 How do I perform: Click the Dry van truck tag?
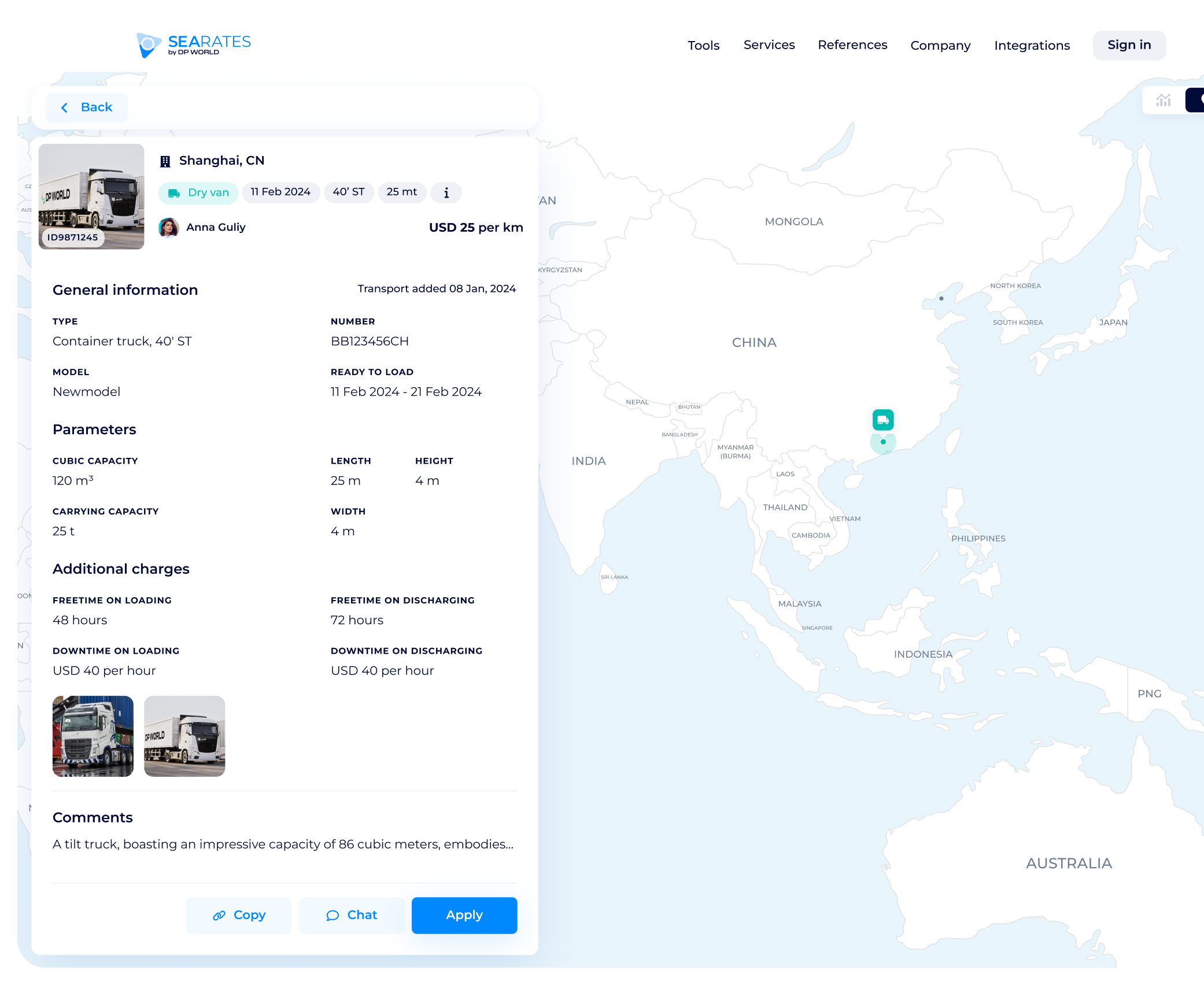point(198,192)
